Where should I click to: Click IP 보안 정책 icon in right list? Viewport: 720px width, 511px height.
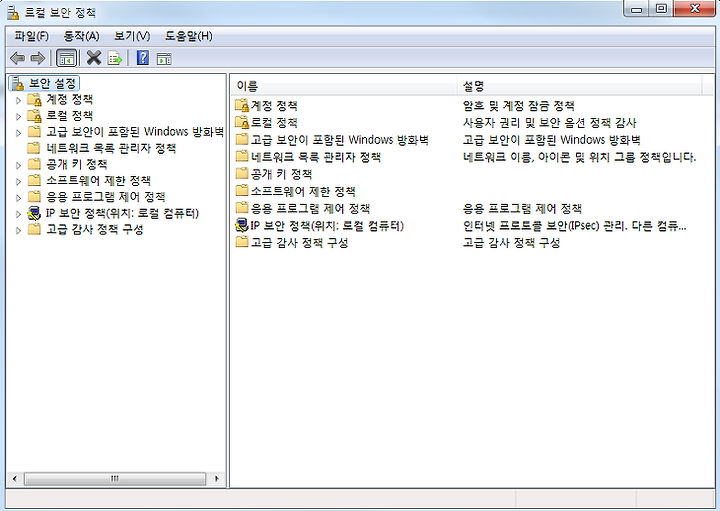point(242,225)
